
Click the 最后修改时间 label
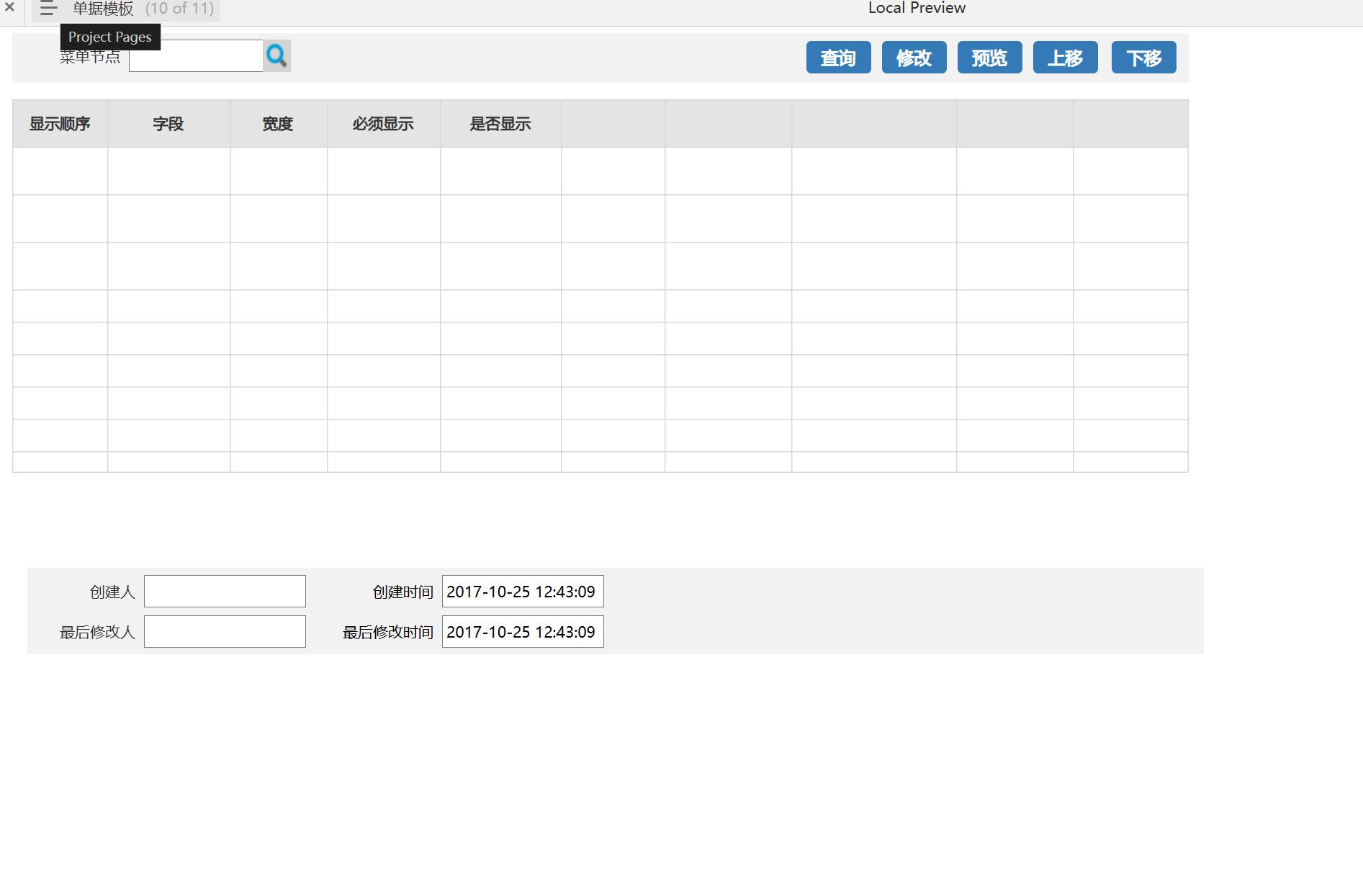coord(387,632)
